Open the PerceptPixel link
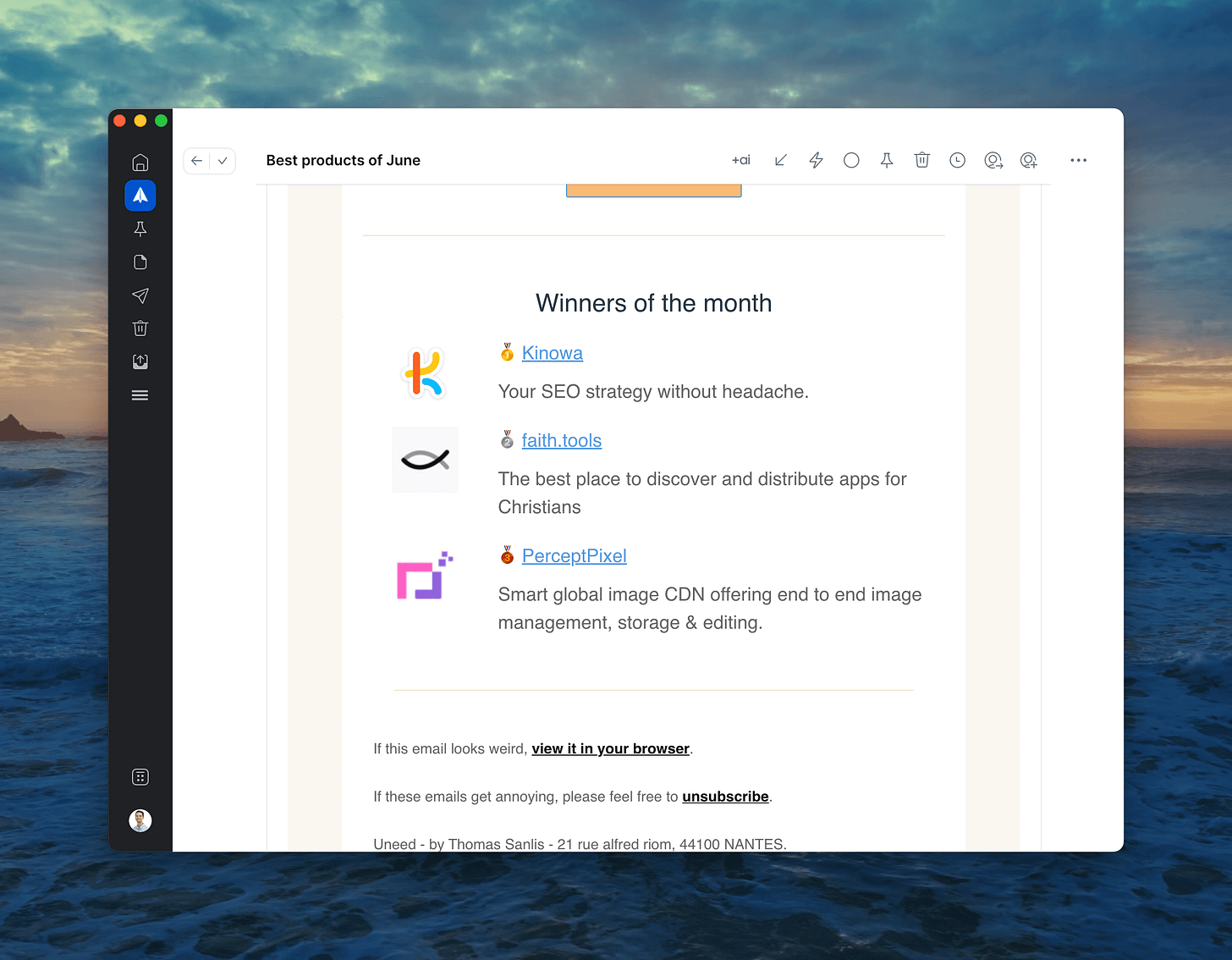The height and width of the screenshot is (960, 1232). pos(575,556)
